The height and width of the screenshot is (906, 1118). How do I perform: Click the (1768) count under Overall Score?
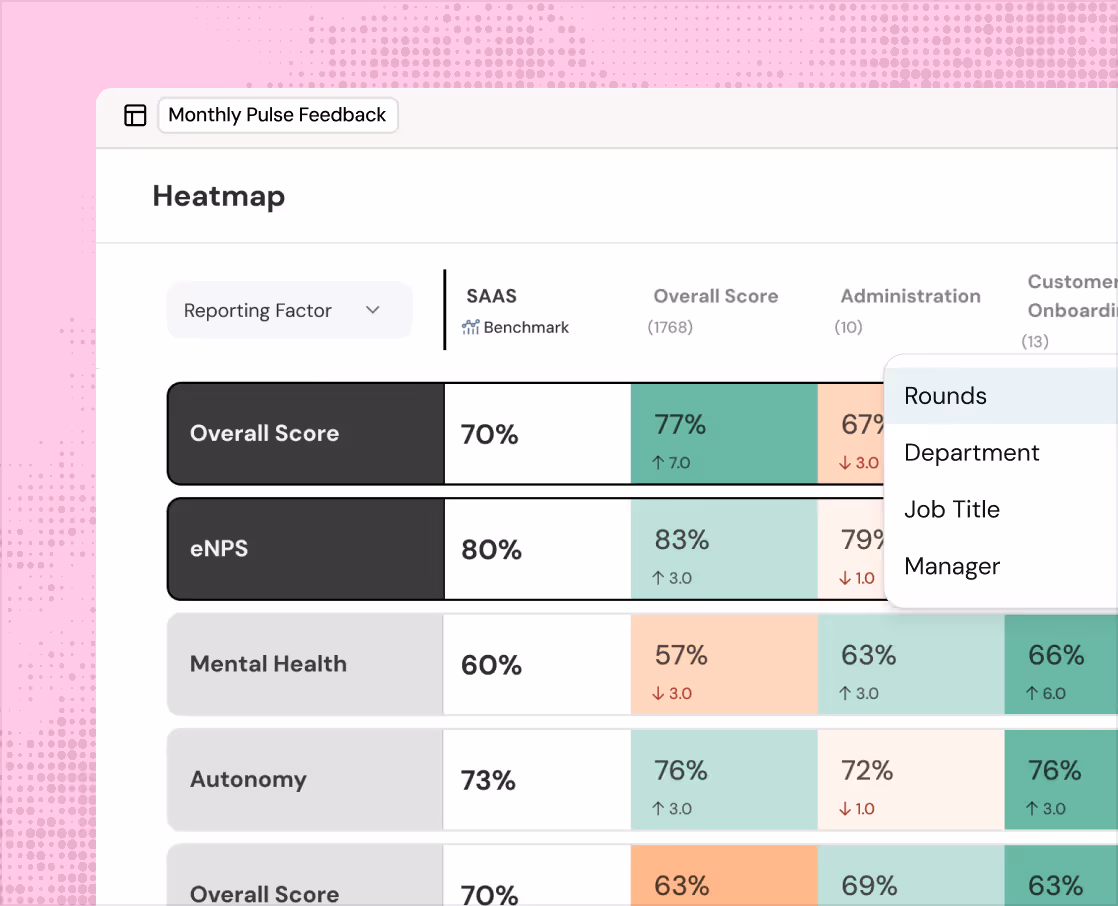[670, 327]
